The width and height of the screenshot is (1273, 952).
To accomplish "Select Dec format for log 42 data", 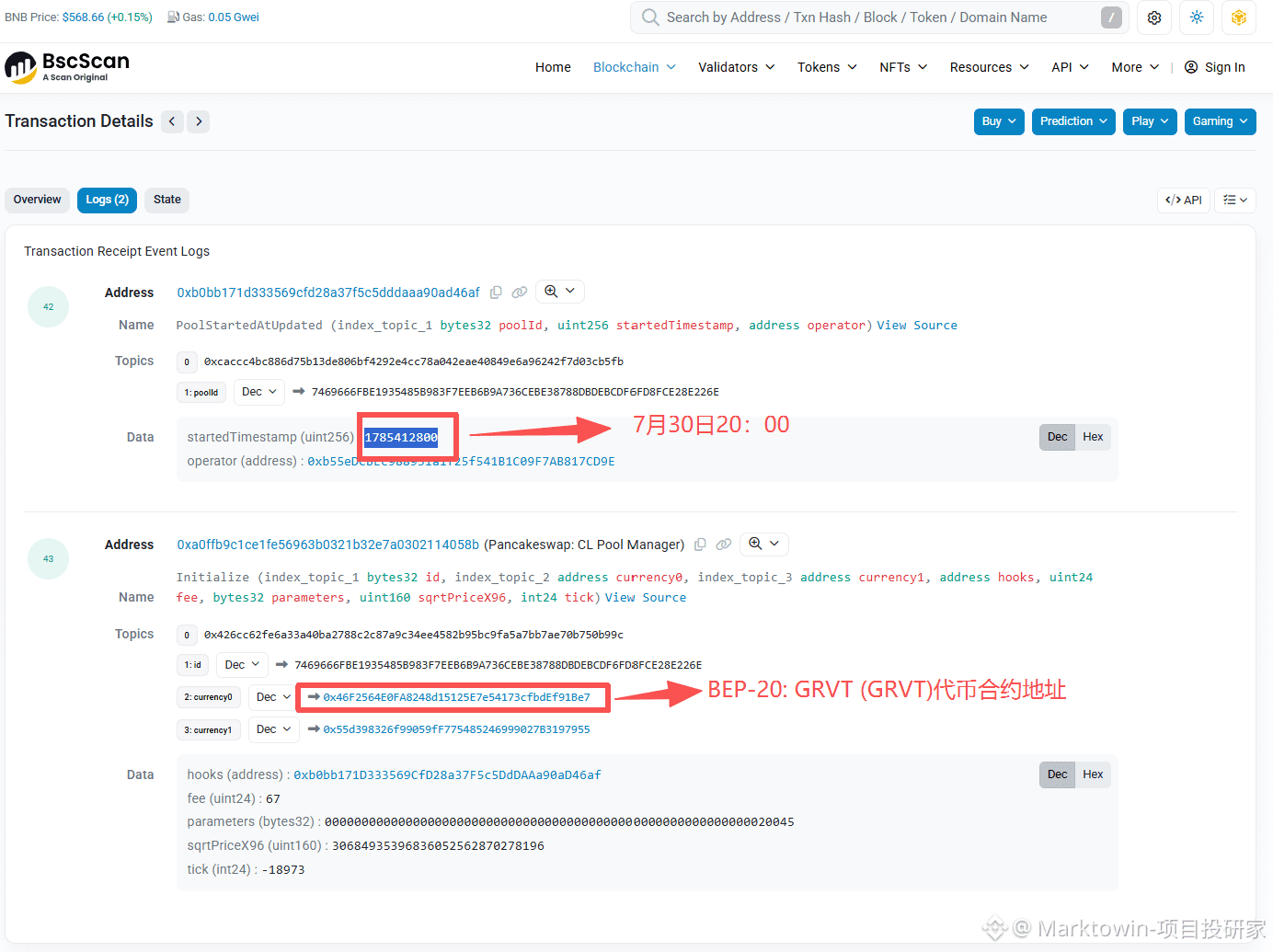I will coord(1058,437).
